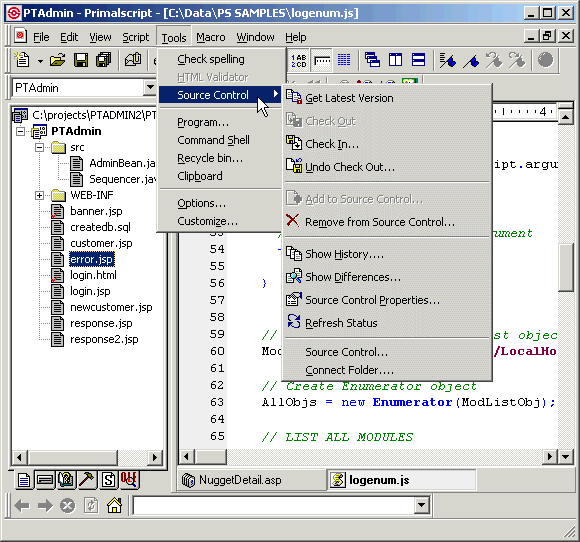
Task: Click the editor vertical scrollbar thumb
Action: click(565, 268)
